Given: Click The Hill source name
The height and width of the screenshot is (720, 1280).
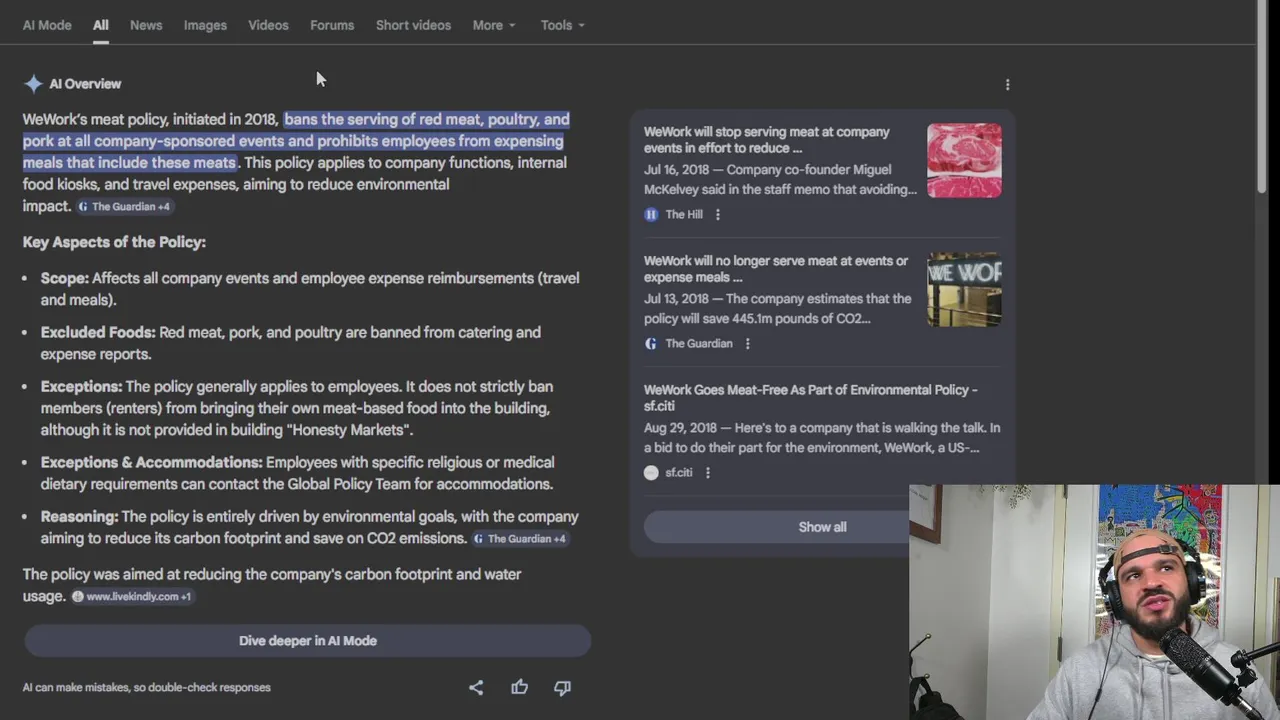Looking at the screenshot, I should pos(684,214).
